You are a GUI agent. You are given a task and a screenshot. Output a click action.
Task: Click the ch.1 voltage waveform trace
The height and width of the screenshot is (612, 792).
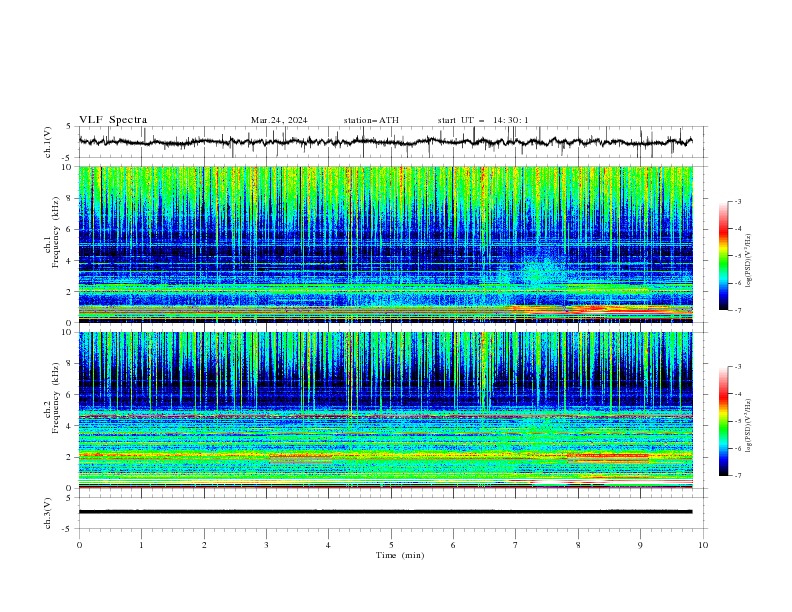click(385, 141)
